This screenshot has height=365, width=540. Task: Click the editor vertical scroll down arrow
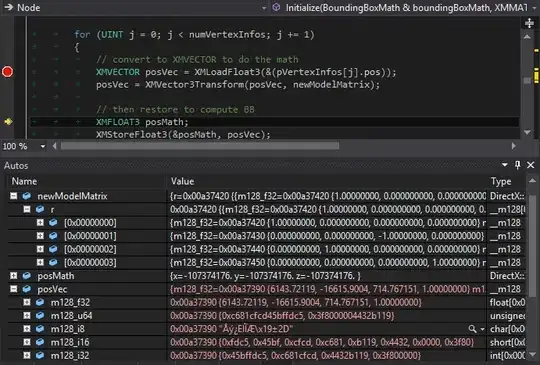[527, 132]
